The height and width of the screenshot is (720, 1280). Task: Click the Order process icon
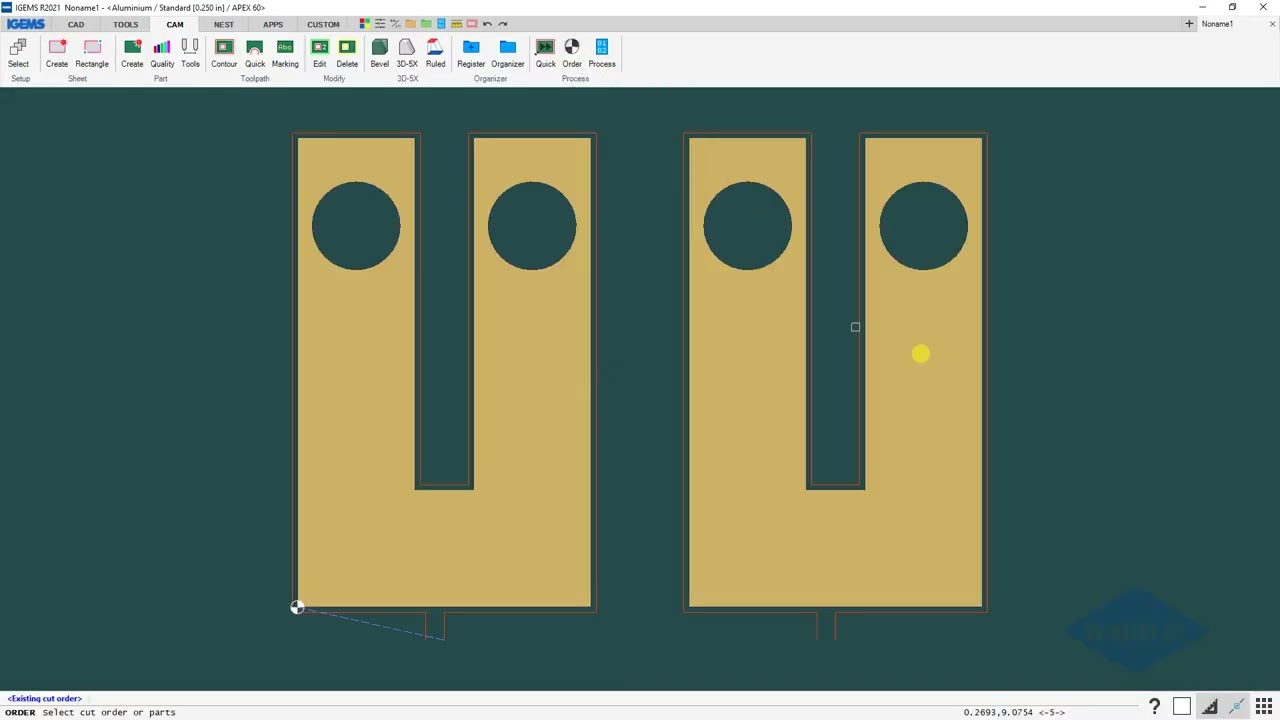pos(572,54)
